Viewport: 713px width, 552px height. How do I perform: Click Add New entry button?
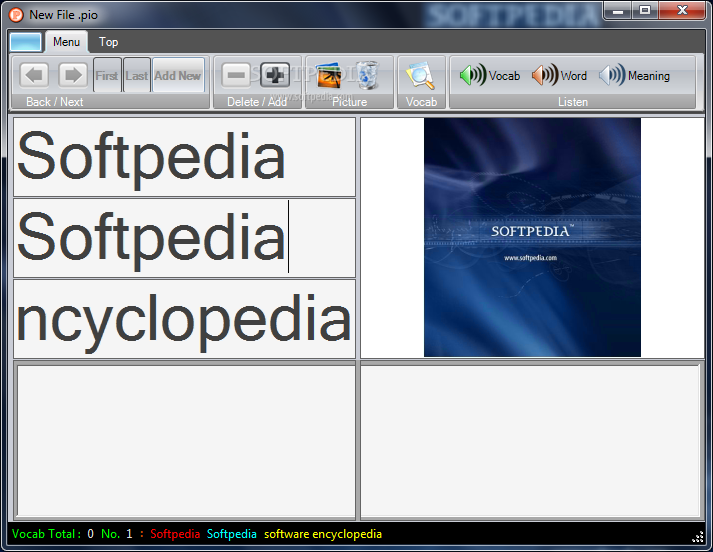coord(178,75)
